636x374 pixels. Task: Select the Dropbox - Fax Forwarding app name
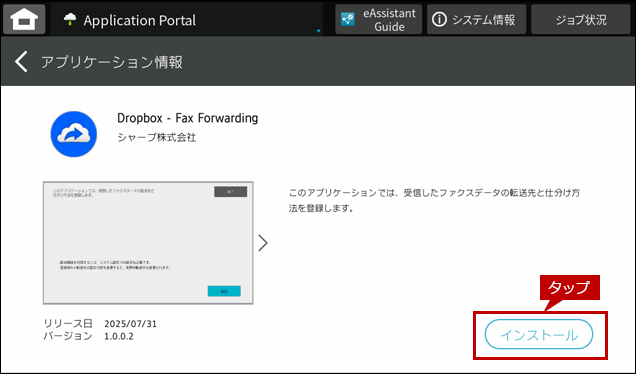(x=187, y=118)
